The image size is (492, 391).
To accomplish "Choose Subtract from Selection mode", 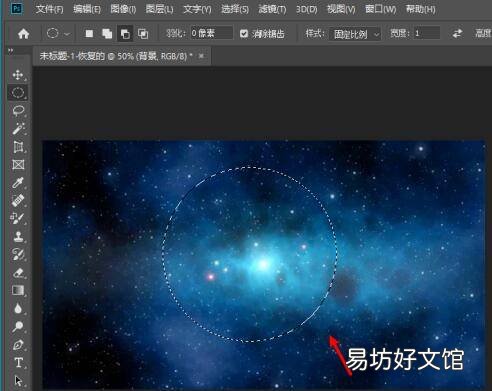I will [x=125, y=34].
